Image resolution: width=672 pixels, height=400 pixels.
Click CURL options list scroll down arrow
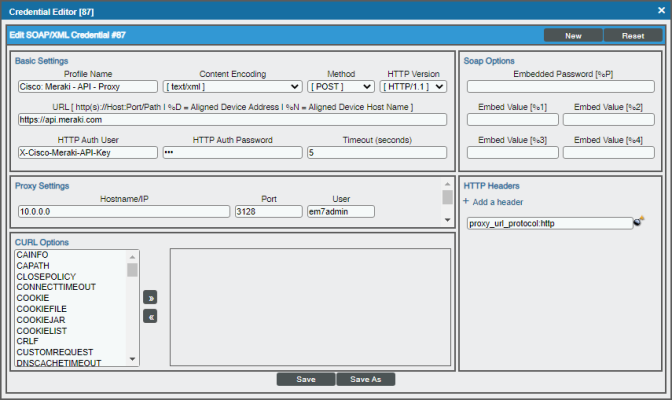pyautogui.click(x=132, y=359)
